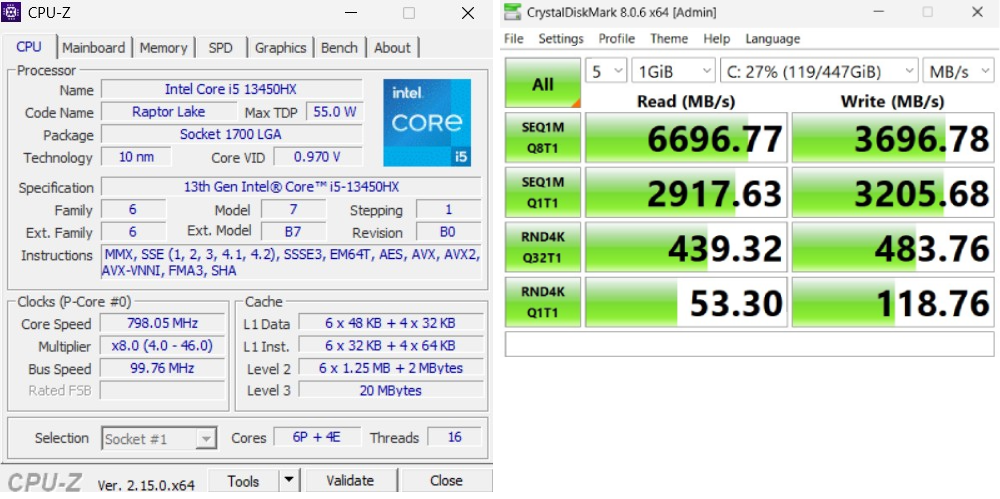Open the Theme menu
This screenshot has width=1000, height=499.
(668, 39)
